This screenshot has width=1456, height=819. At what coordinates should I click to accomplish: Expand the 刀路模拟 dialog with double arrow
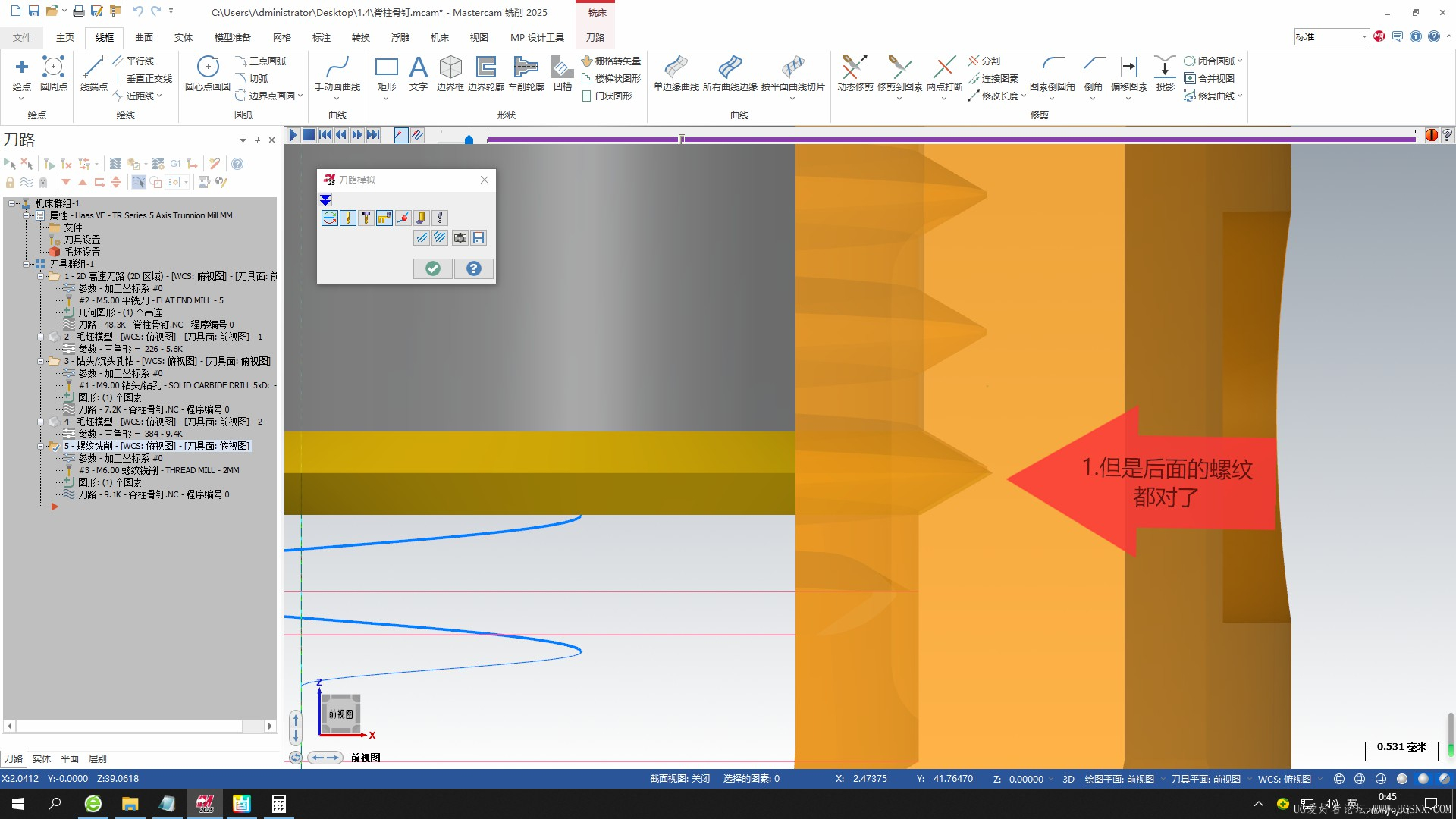pyautogui.click(x=325, y=200)
